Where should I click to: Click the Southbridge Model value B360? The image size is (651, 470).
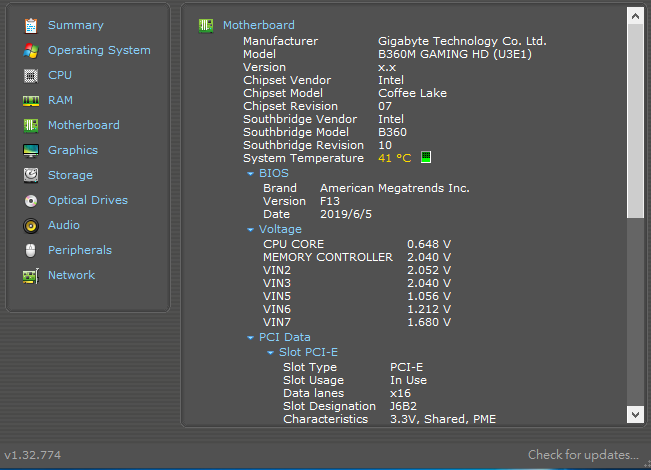392,132
